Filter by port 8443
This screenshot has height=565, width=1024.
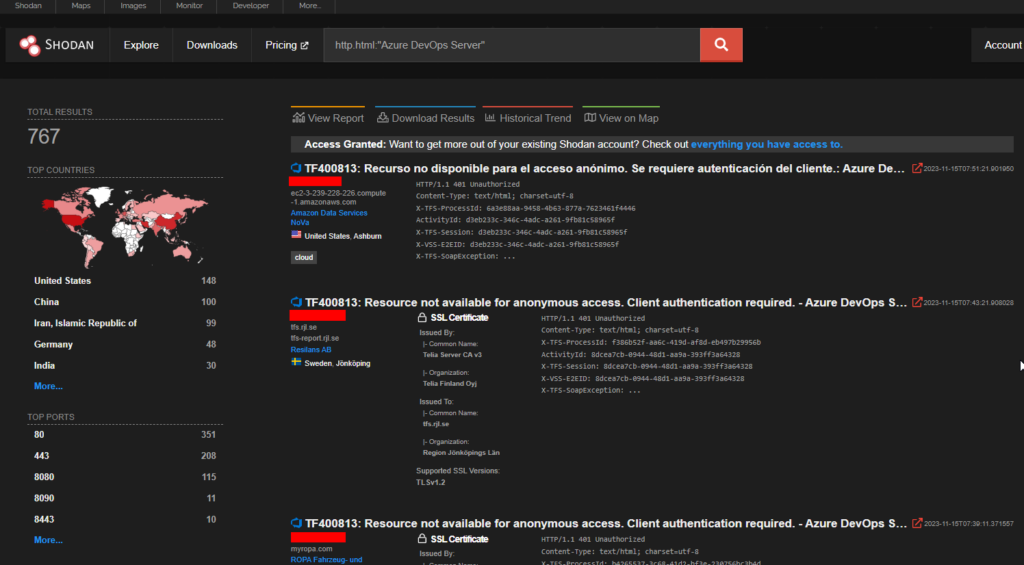(125, 519)
